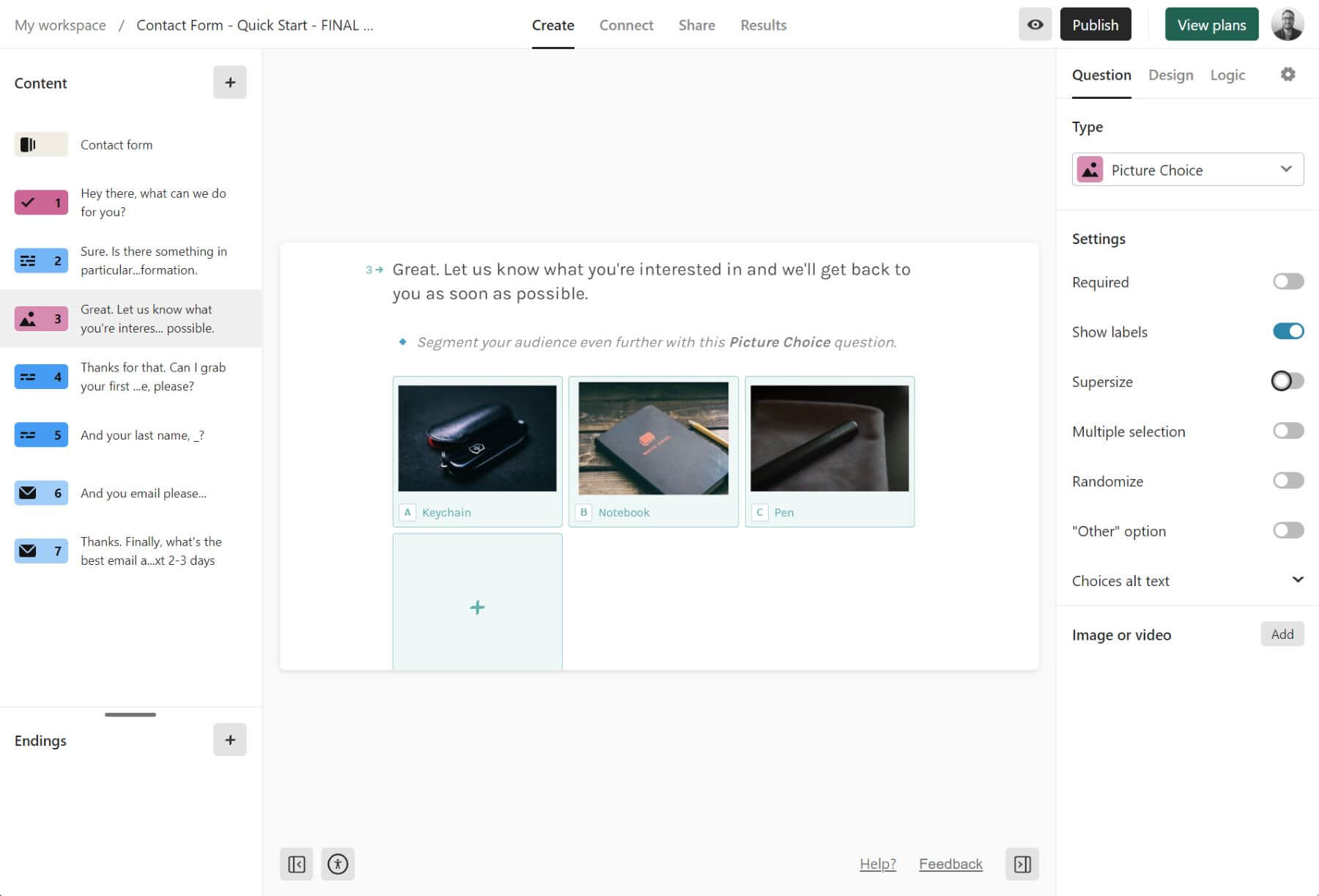Screen dimensions: 1319x896
Task: Click the preview eye icon
Action: 1035,25
